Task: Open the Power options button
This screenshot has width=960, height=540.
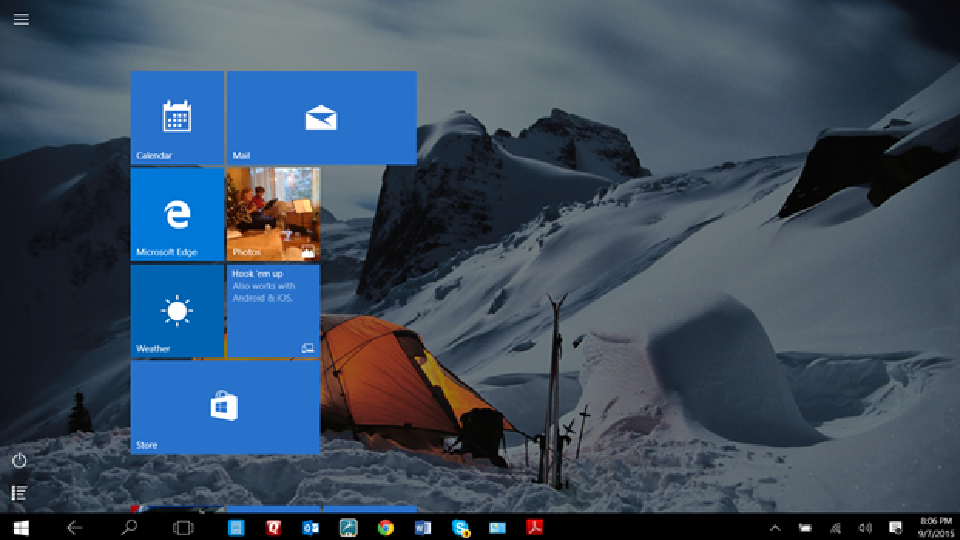Action: 19,461
